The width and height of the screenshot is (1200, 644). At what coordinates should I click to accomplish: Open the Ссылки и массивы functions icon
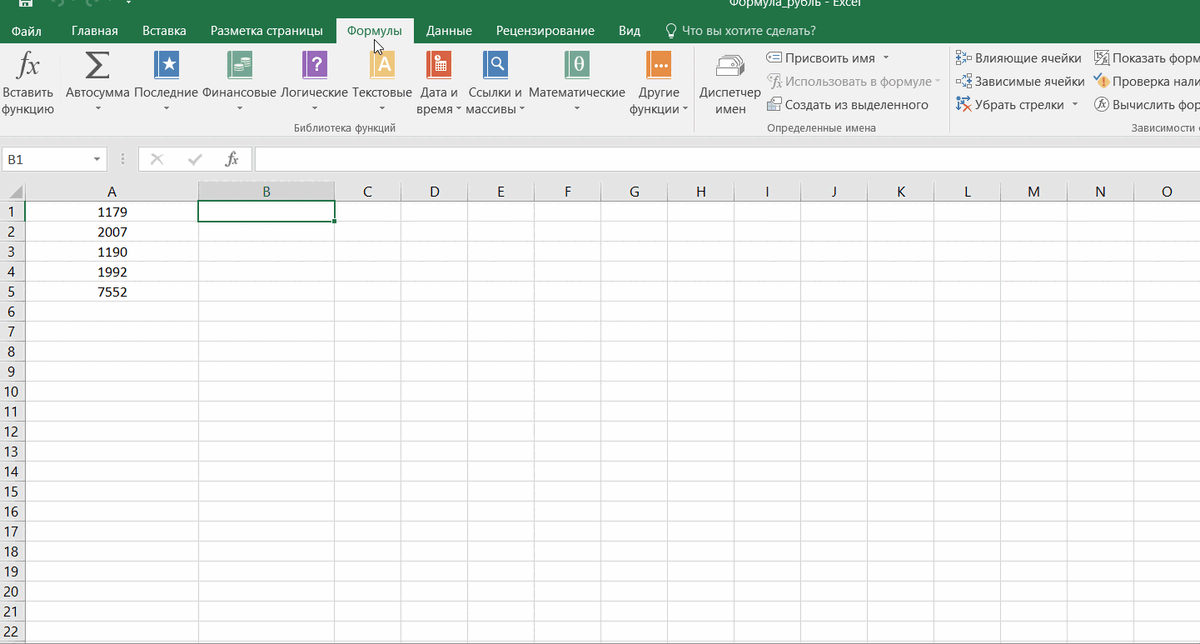tap(495, 66)
